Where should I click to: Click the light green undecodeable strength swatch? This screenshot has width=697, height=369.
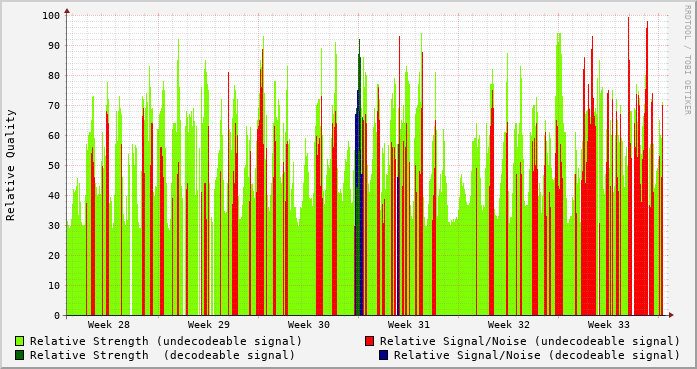click(x=20, y=341)
